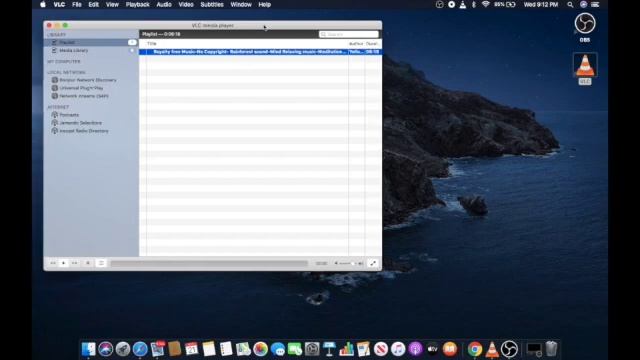Click the VLC cone in the Dock
This screenshot has width=640, height=360.
click(492, 349)
